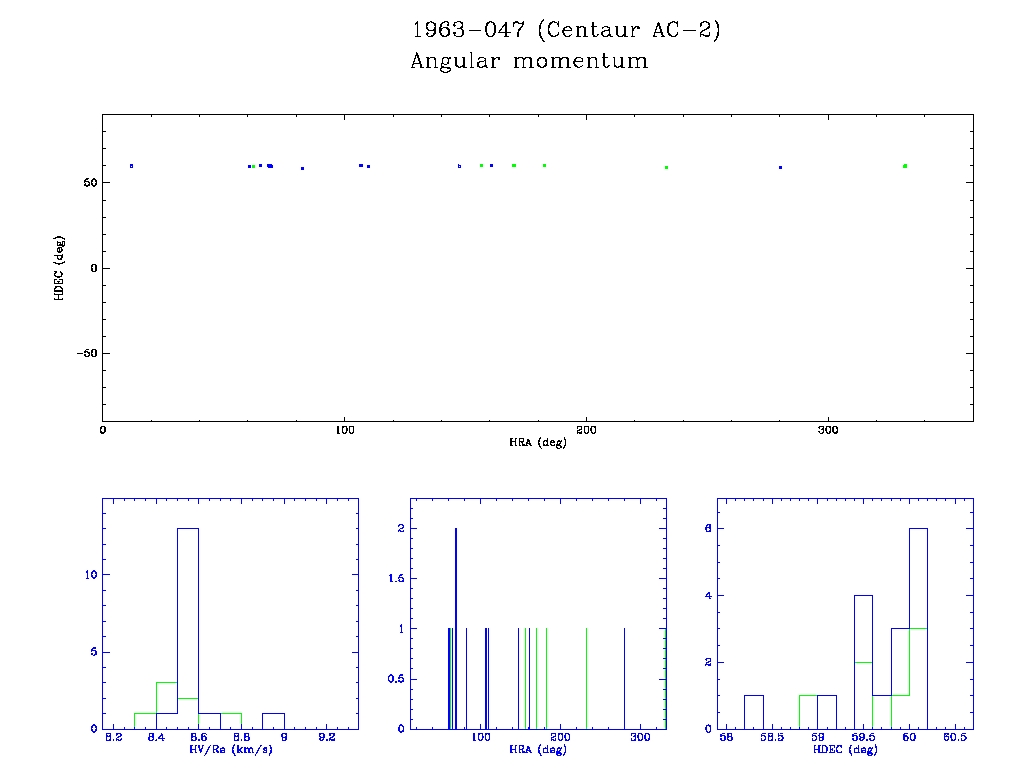Click the 'HDEC (deg)' label under the right histogram
Image resolution: width=1024 pixels, height=768 pixels.
[845, 750]
